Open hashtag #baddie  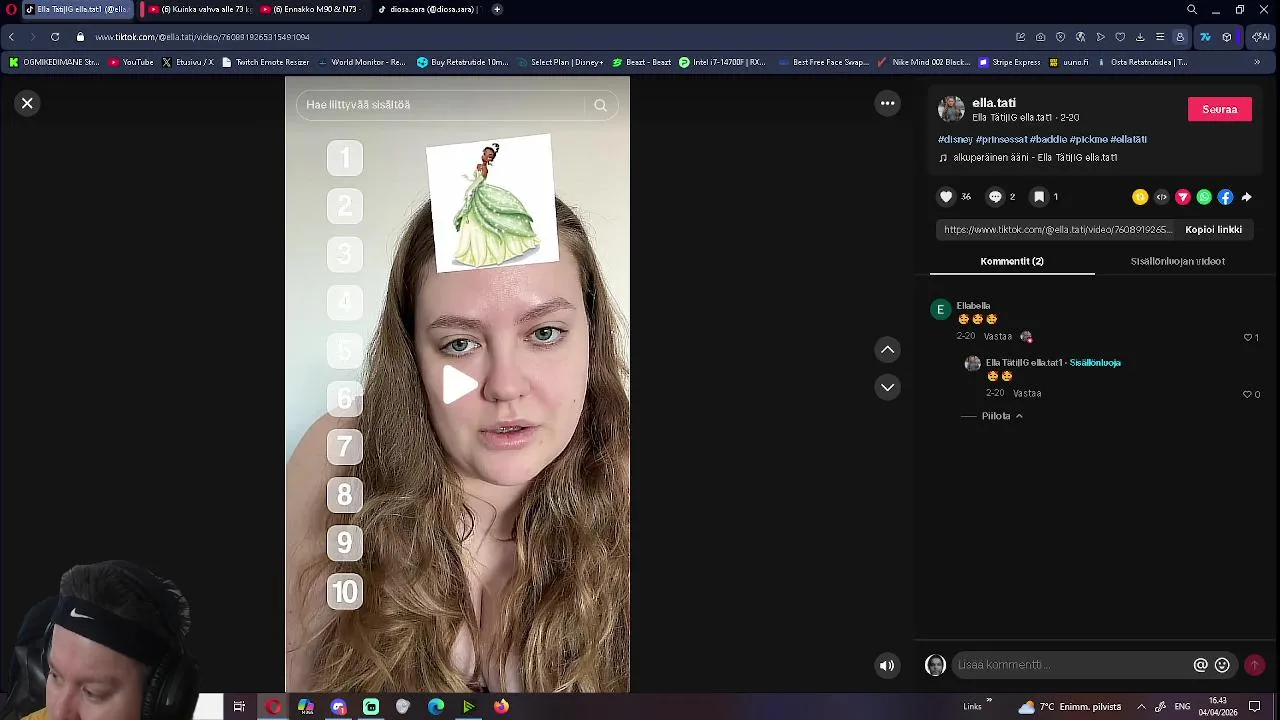1048,139
